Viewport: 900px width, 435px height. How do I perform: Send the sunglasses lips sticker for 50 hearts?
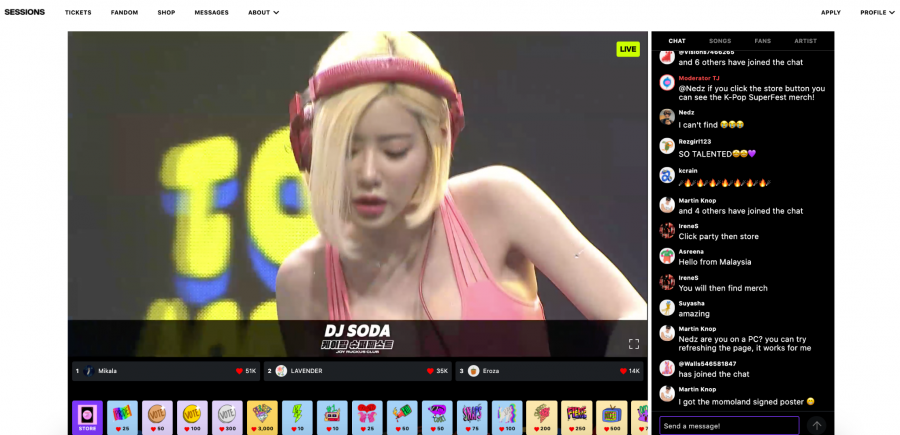tap(437, 417)
